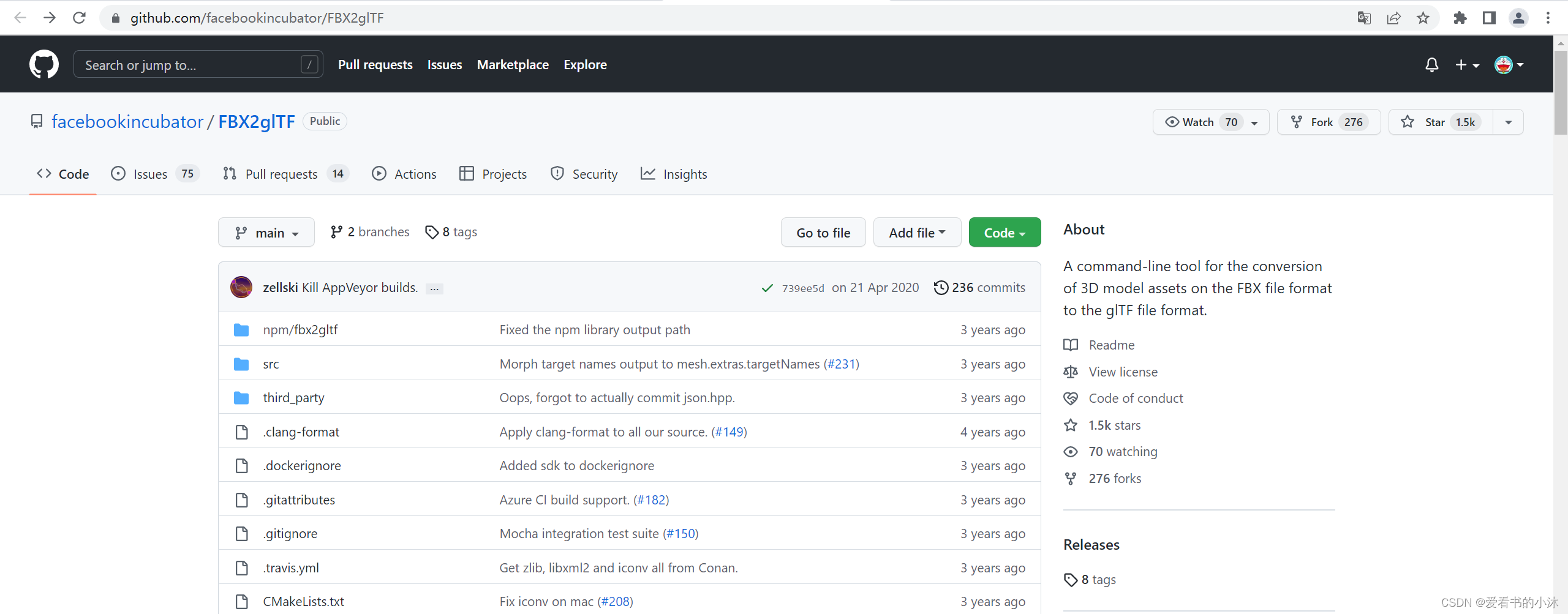
Task: Switch to the Issues tab
Action: point(155,174)
